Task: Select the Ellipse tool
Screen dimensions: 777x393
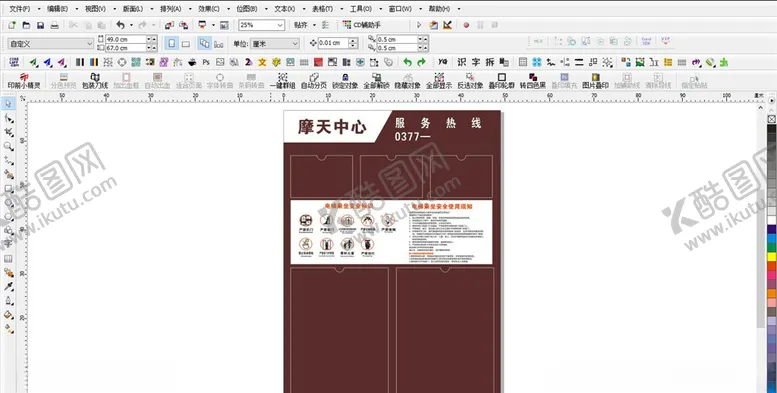Action: (8, 202)
